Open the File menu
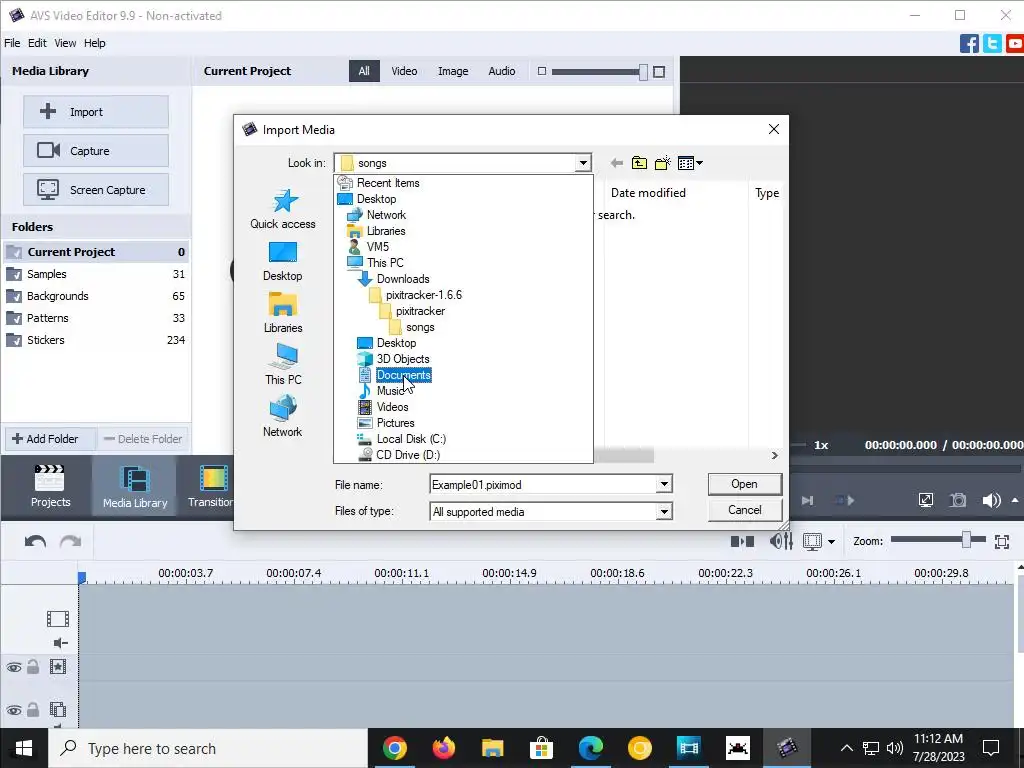This screenshot has height=768, width=1024. point(12,43)
